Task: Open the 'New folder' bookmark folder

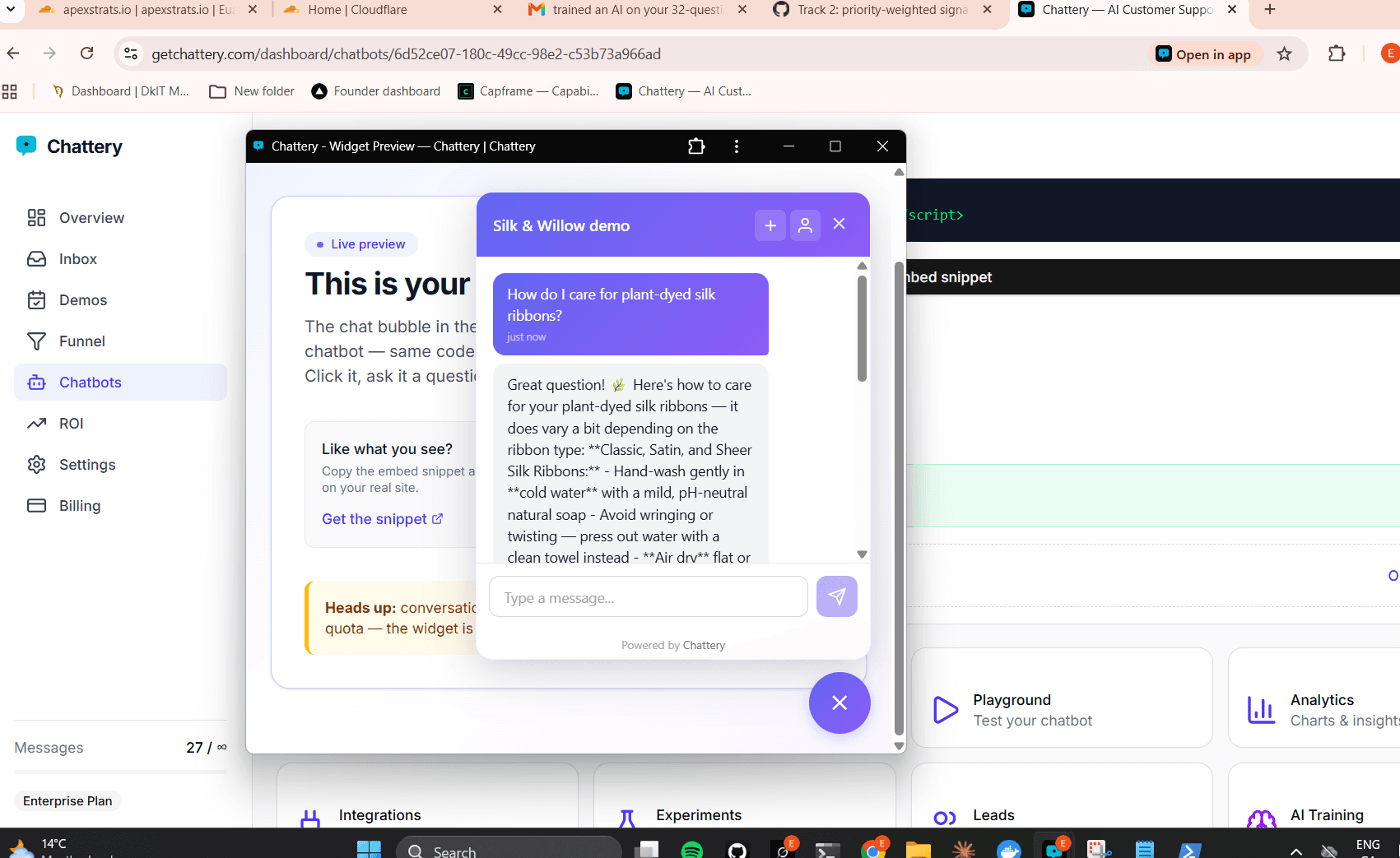Action: tap(252, 91)
